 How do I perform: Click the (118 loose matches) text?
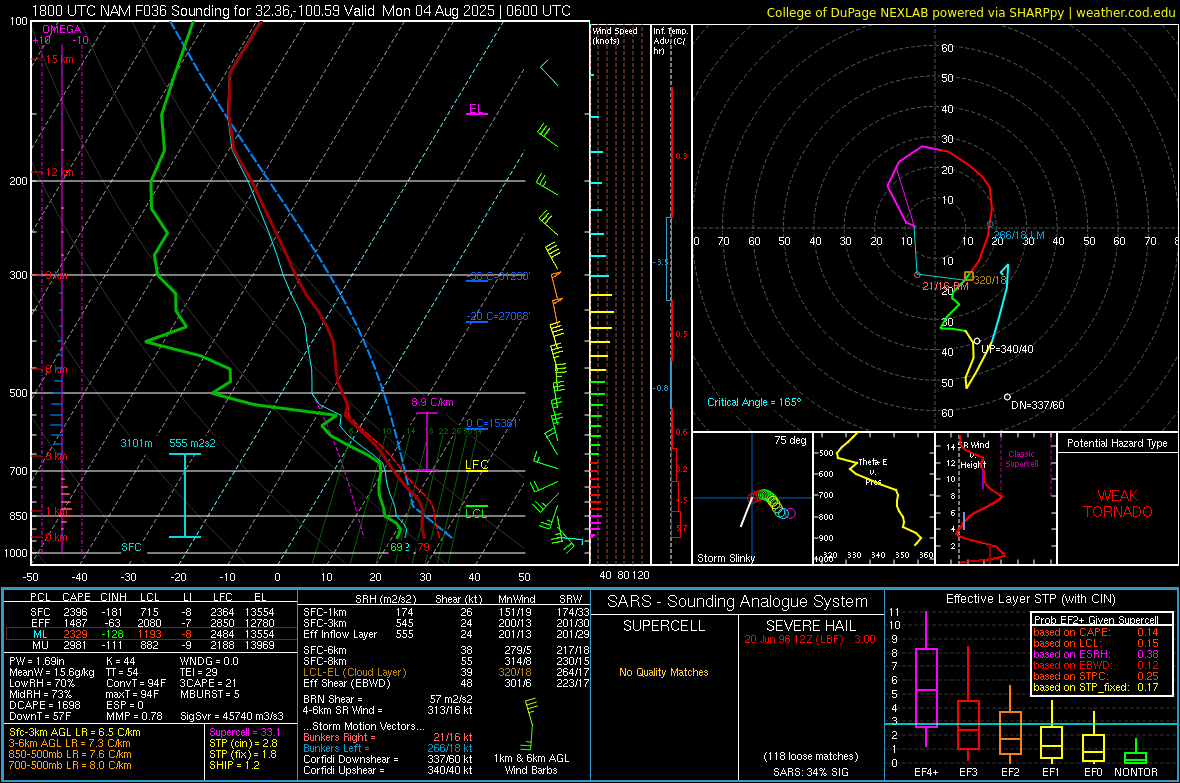point(810,756)
